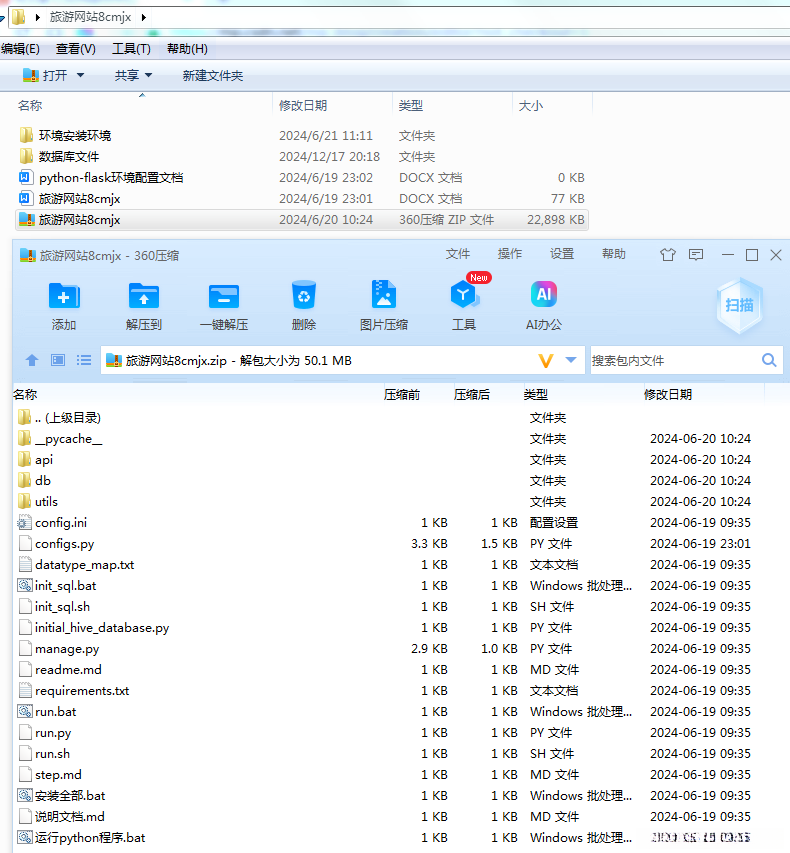Select the __pycache__ folder icon
Viewport: 790px width, 853px height.
pos(24,438)
